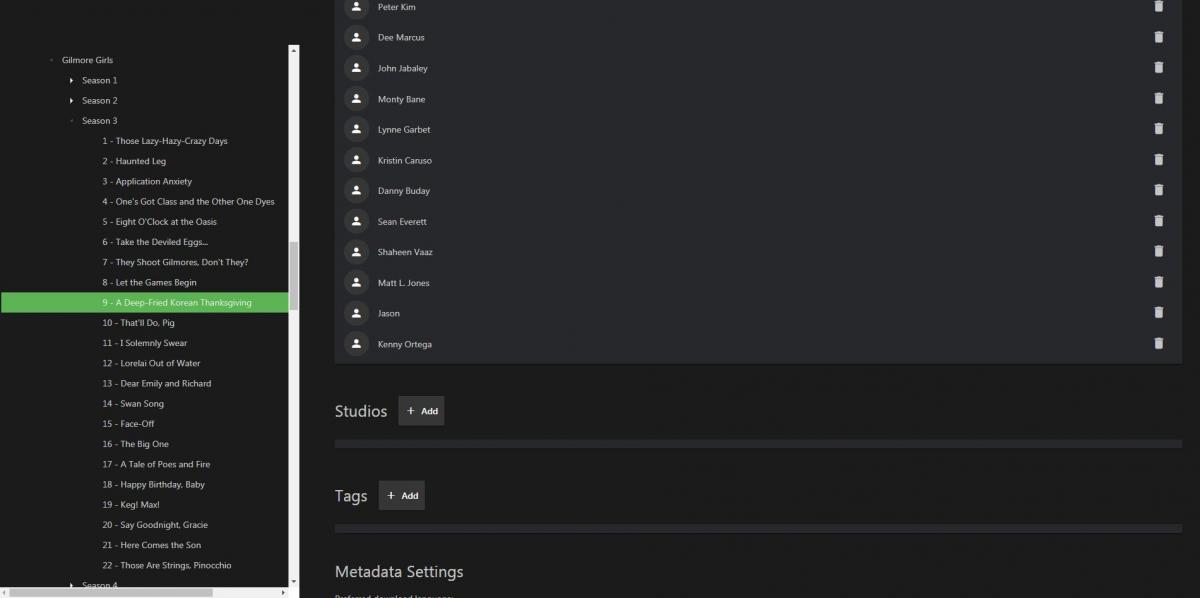Screen dimensions: 1200x598
Task: Remove John Jabaley via trash icon
Action: pyautogui.click(x=1159, y=68)
